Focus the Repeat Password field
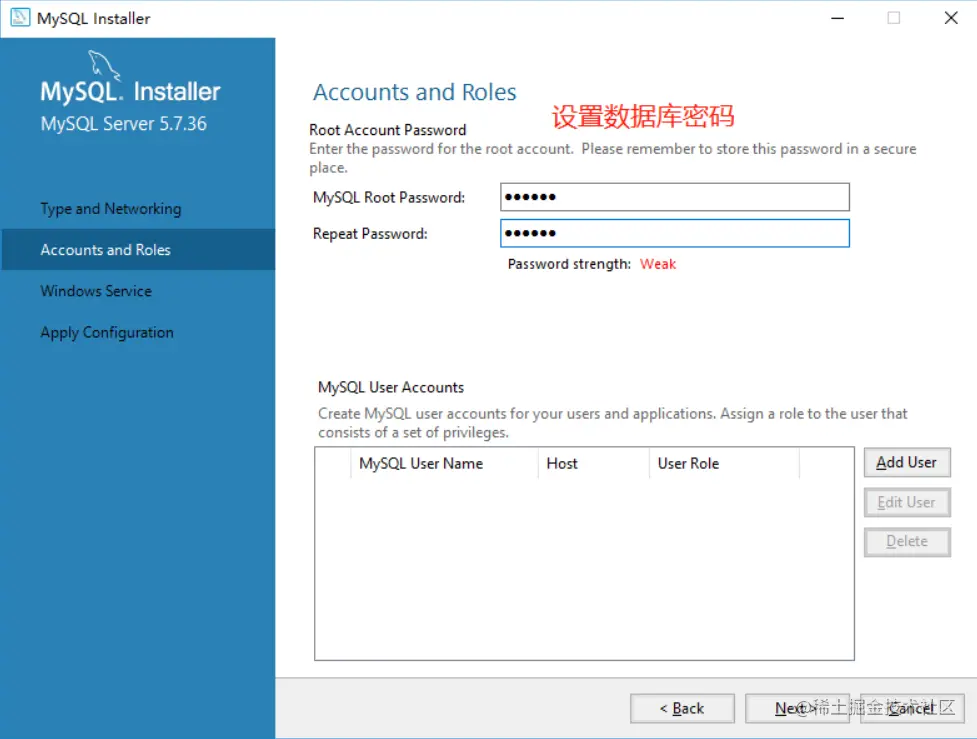The width and height of the screenshot is (977, 739). pos(674,233)
